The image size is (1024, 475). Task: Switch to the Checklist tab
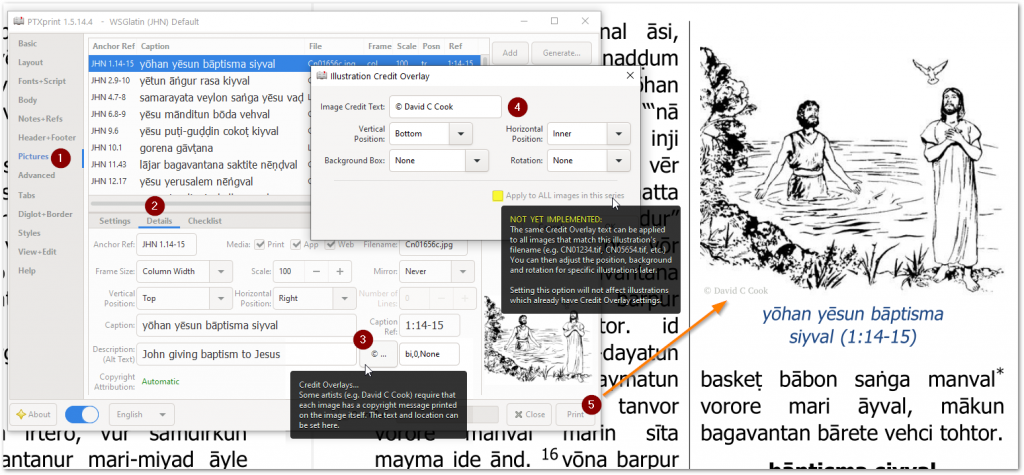205,221
